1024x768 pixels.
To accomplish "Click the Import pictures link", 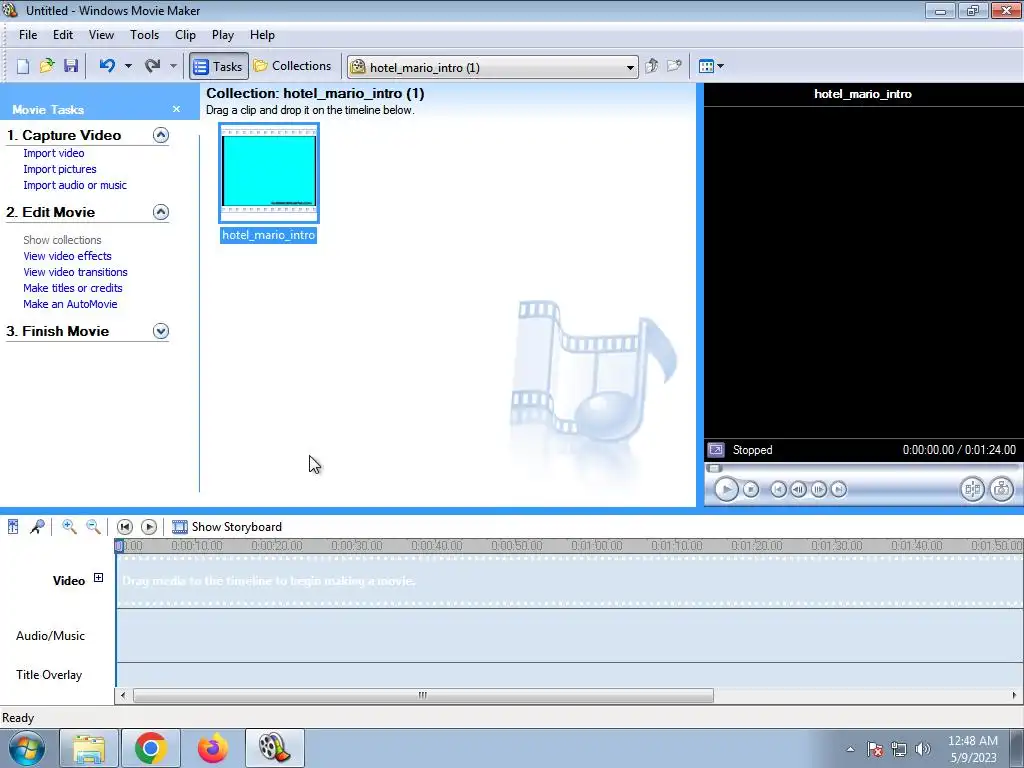I will pos(60,169).
